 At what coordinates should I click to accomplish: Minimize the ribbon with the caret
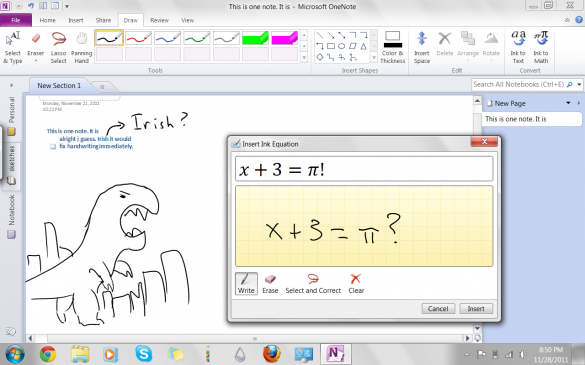point(567,20)
